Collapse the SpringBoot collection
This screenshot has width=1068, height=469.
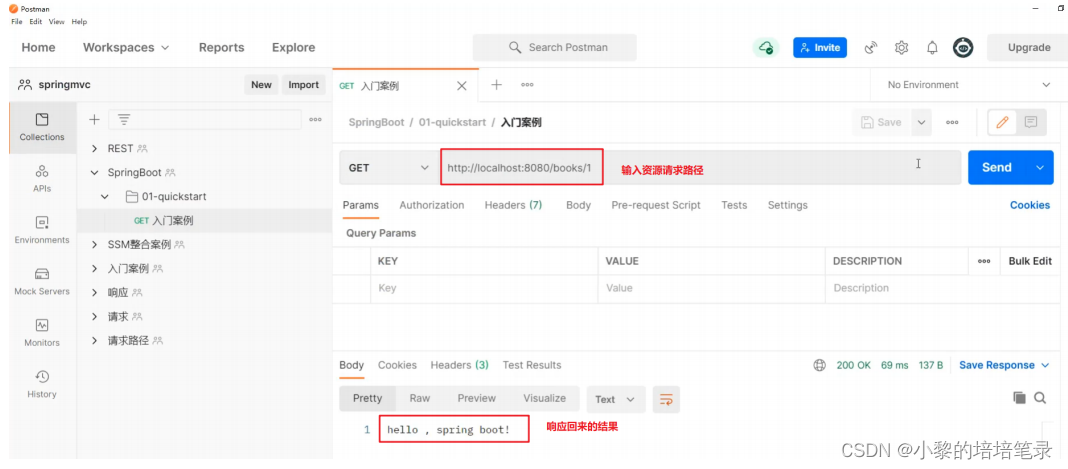click(x=95, y=173)
